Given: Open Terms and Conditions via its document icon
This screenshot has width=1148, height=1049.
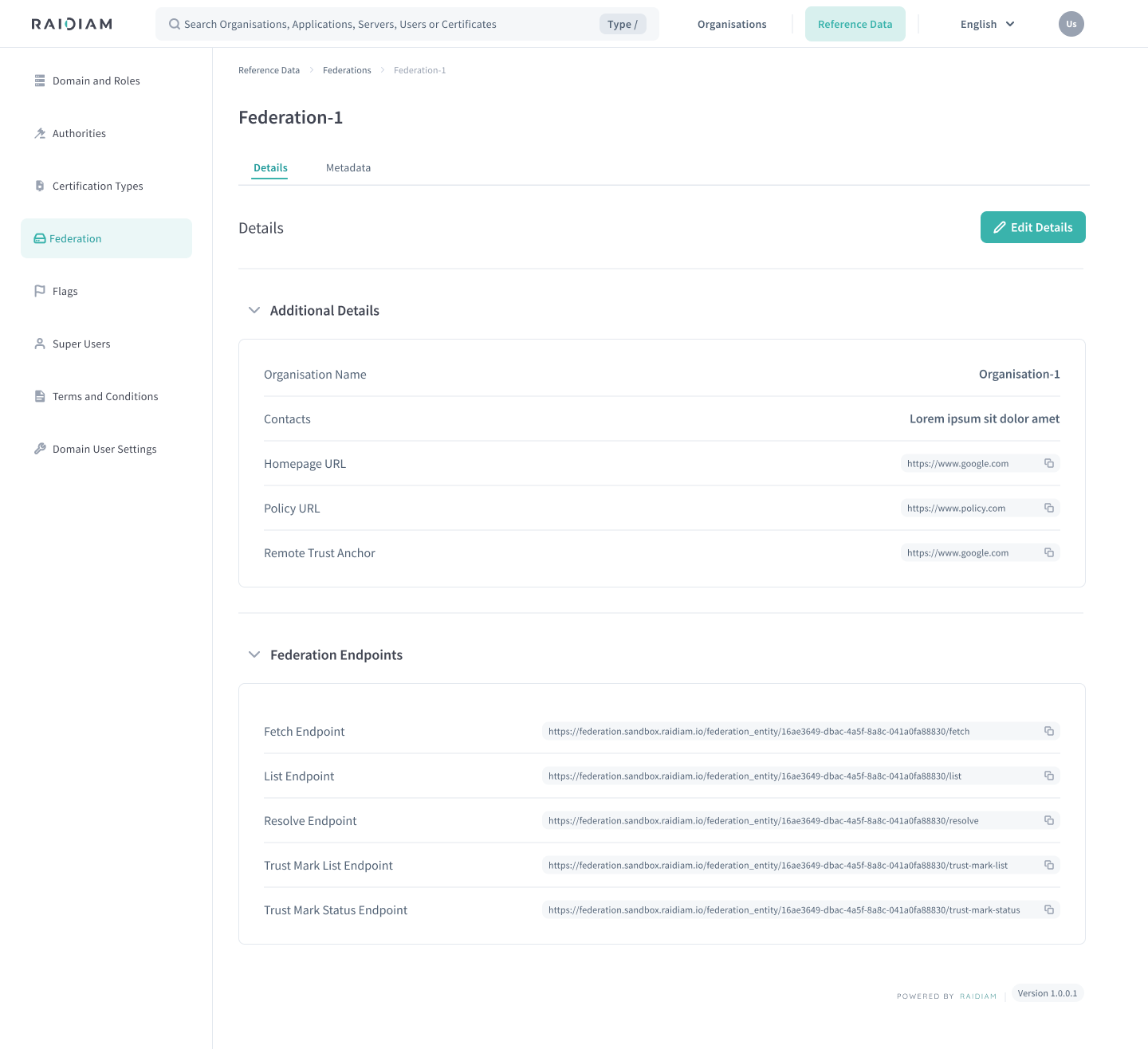Looking at the screenshot, I should (40, 396).
